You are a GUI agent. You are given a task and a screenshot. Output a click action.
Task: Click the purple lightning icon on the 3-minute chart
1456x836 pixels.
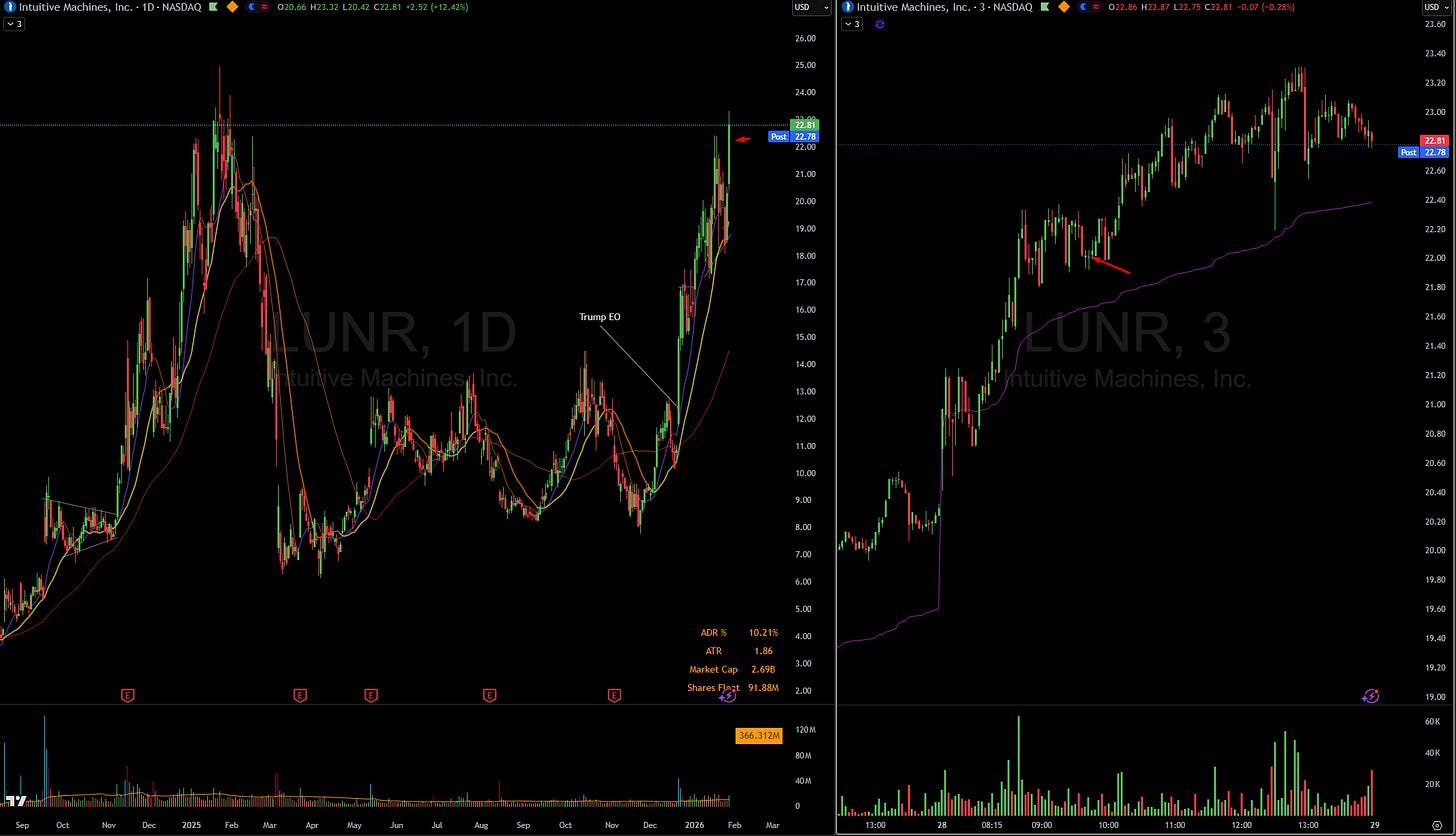point(1370,695)
